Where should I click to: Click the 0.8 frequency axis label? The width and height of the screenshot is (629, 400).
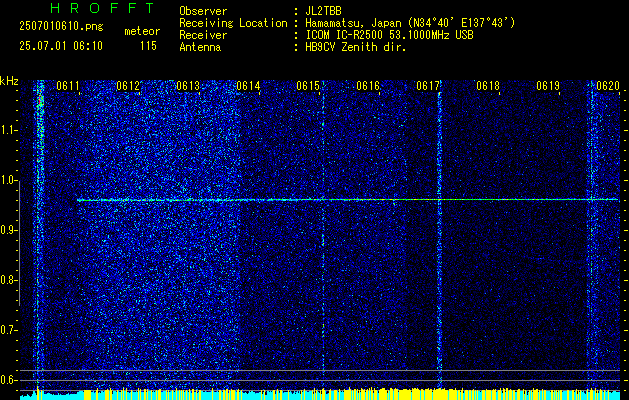tap(8, 280)
